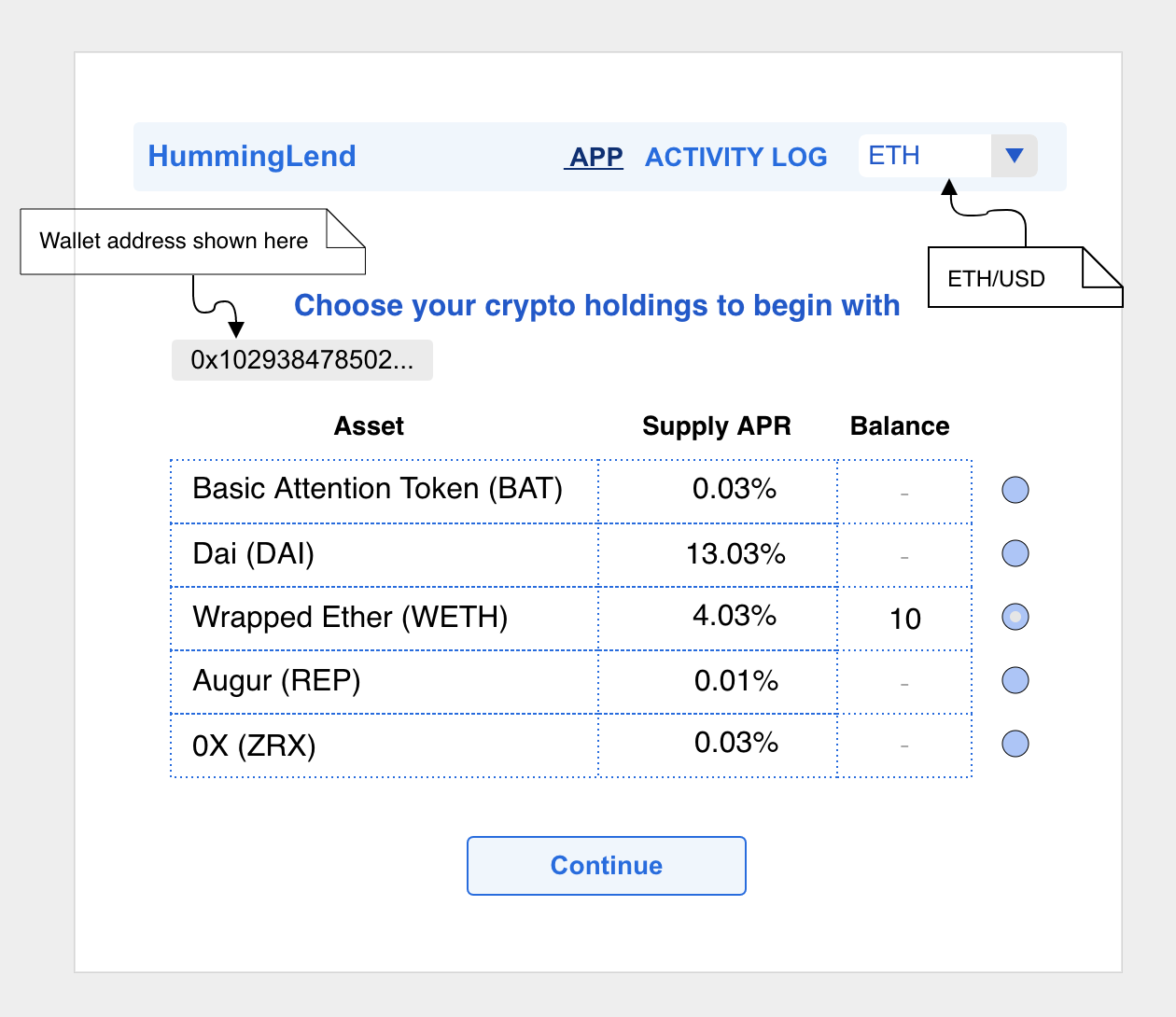Click the Basic Attention Token (BAT) row

pos(377,489)
